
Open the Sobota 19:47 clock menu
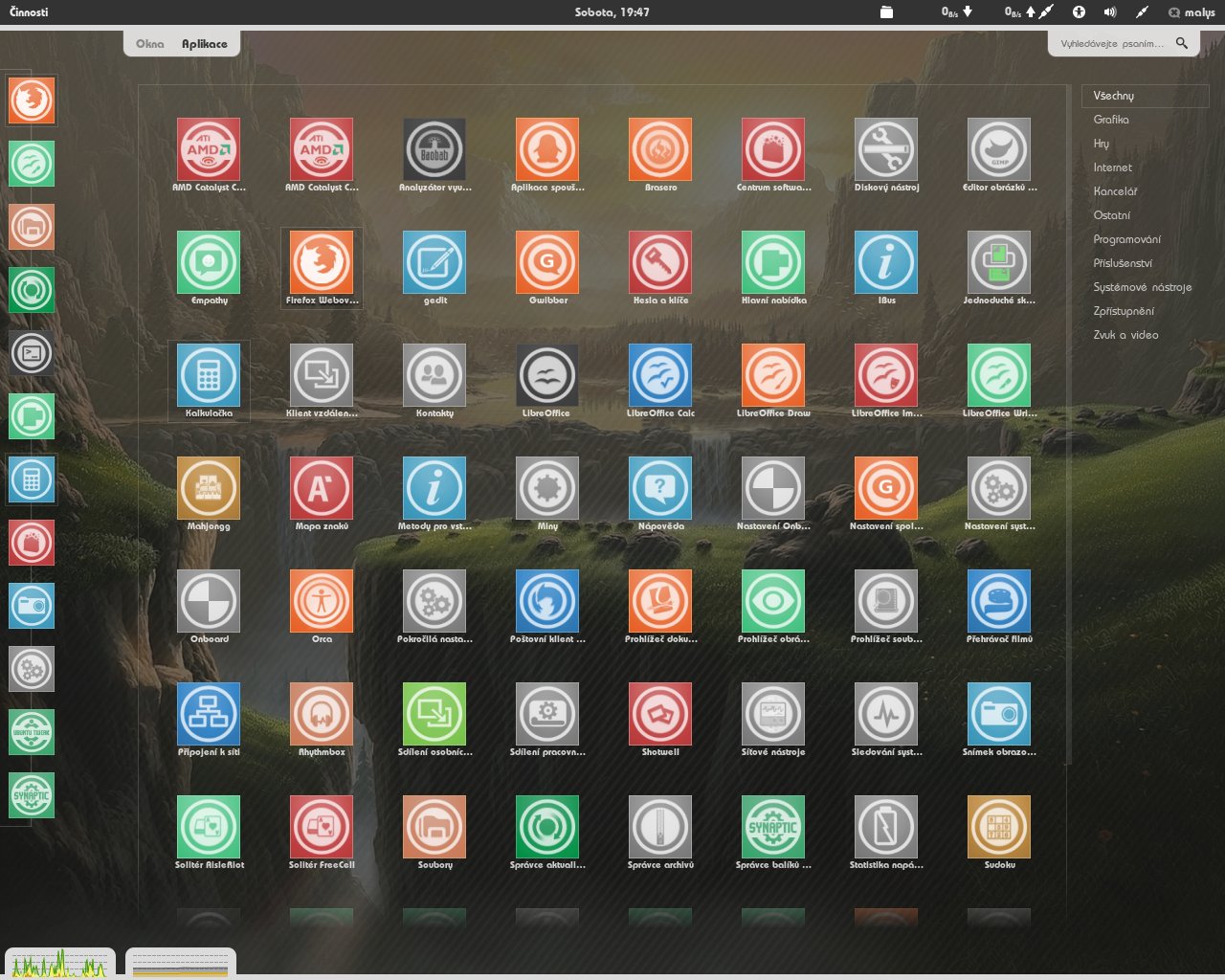pos(612,12)
